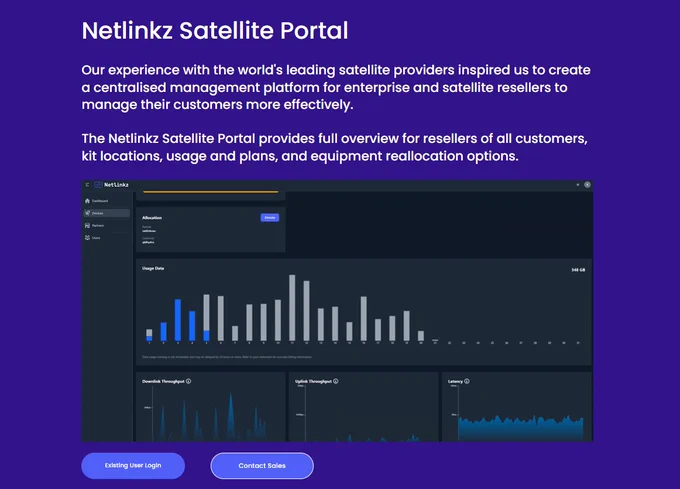680x489 pixels.
Task: Select the Devices satellite icon in sidebar
Action: point(87,213)
